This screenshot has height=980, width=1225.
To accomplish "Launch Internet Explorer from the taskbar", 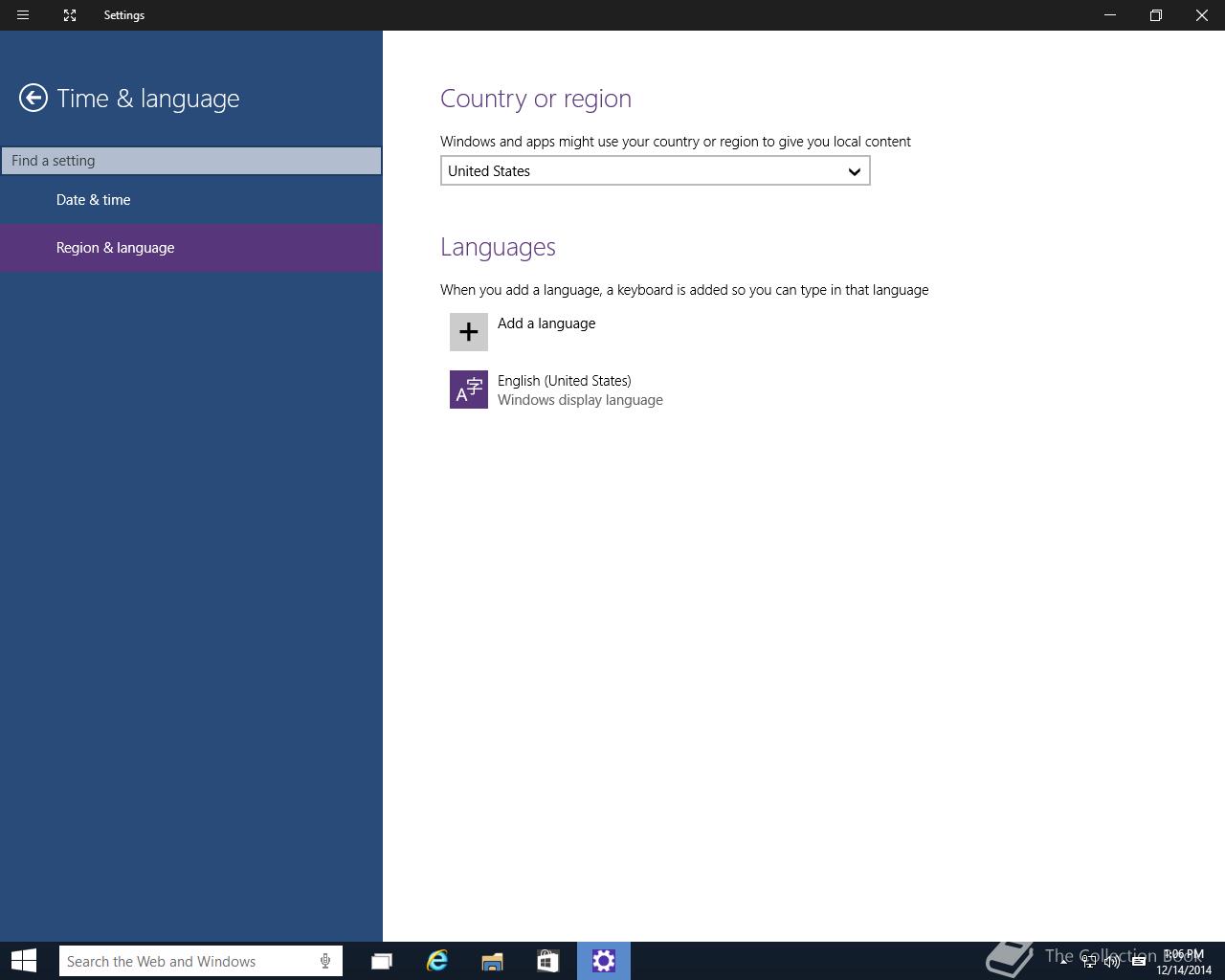I will point(436,961).
